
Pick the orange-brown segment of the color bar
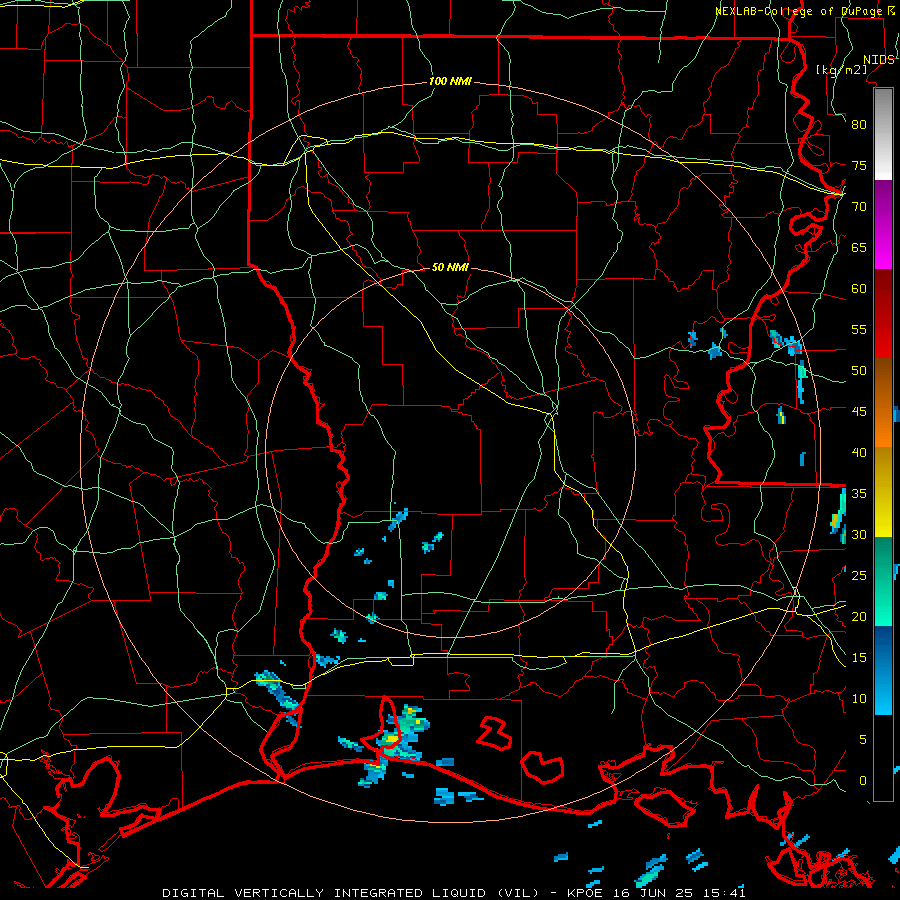coord(883,402)
